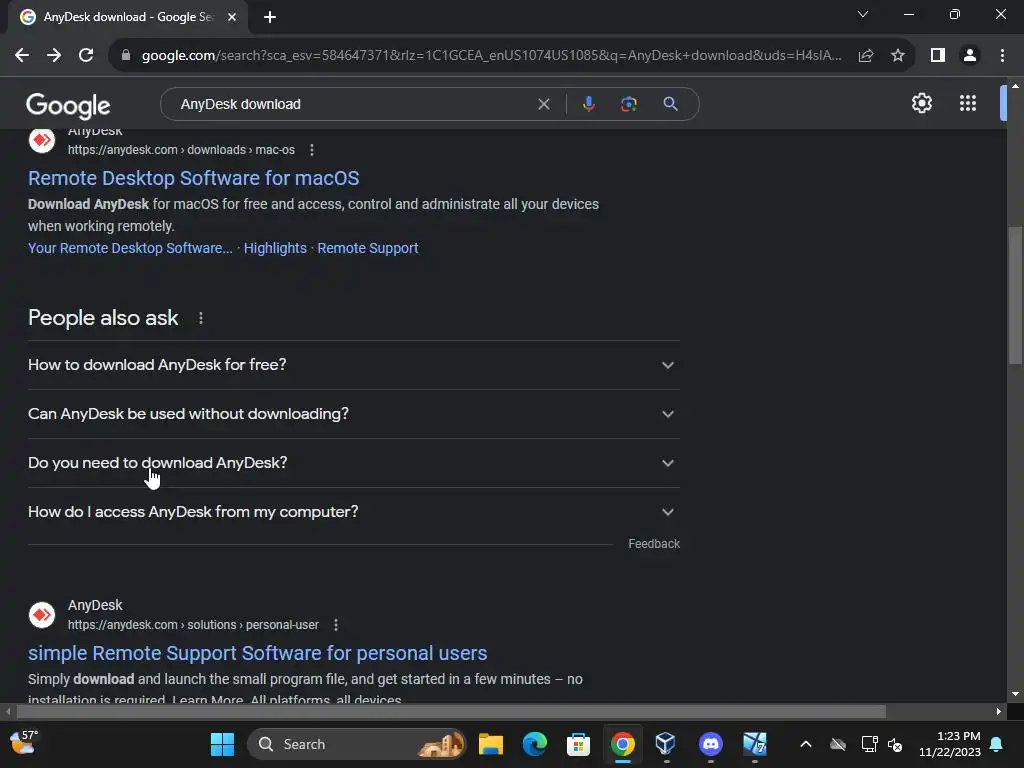Screen dimensions: 1024x768
Task: Switch to Chrome in the taskbar
Action: (x=622, y=744)
